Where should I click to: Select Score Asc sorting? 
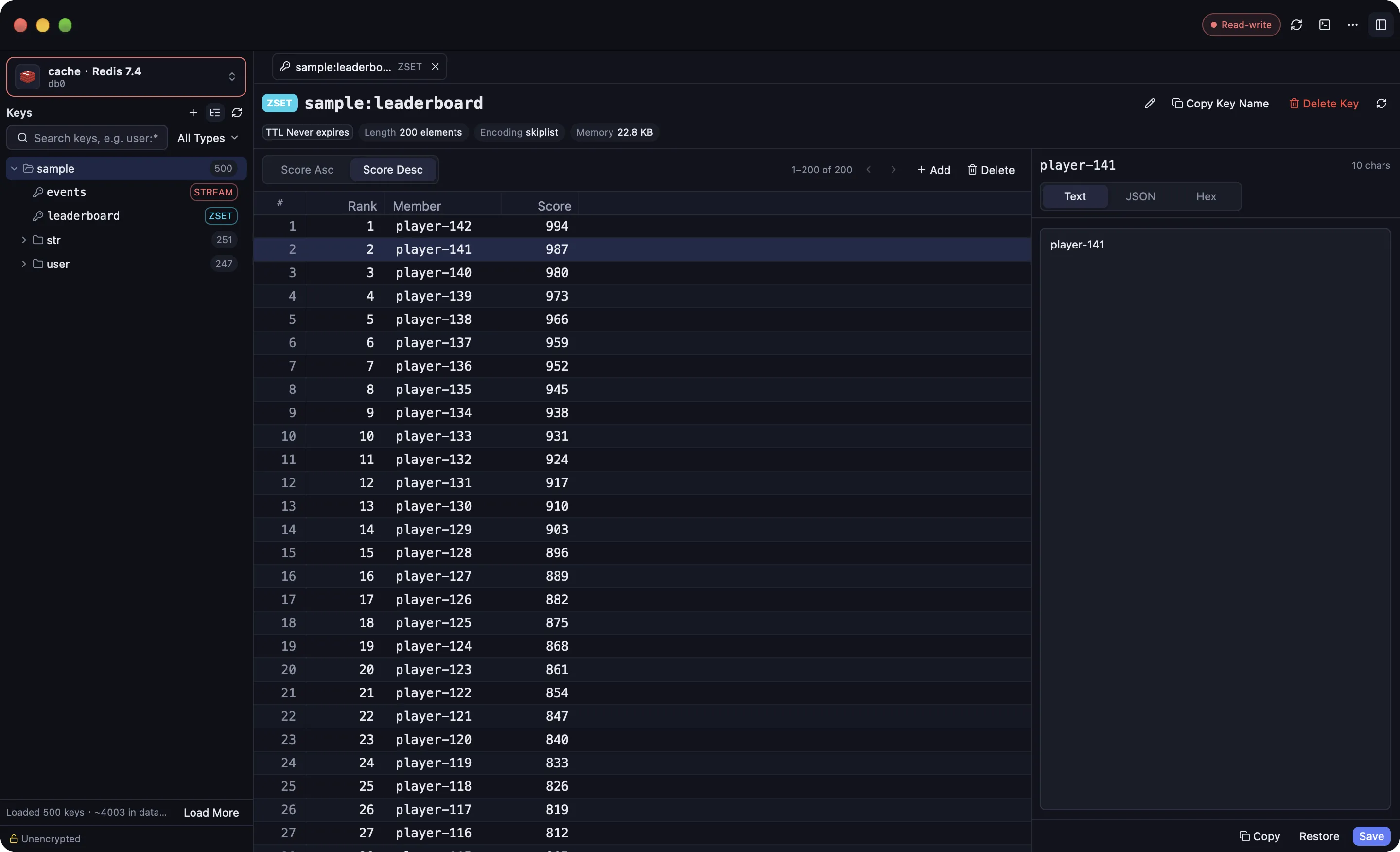(307, 170)
